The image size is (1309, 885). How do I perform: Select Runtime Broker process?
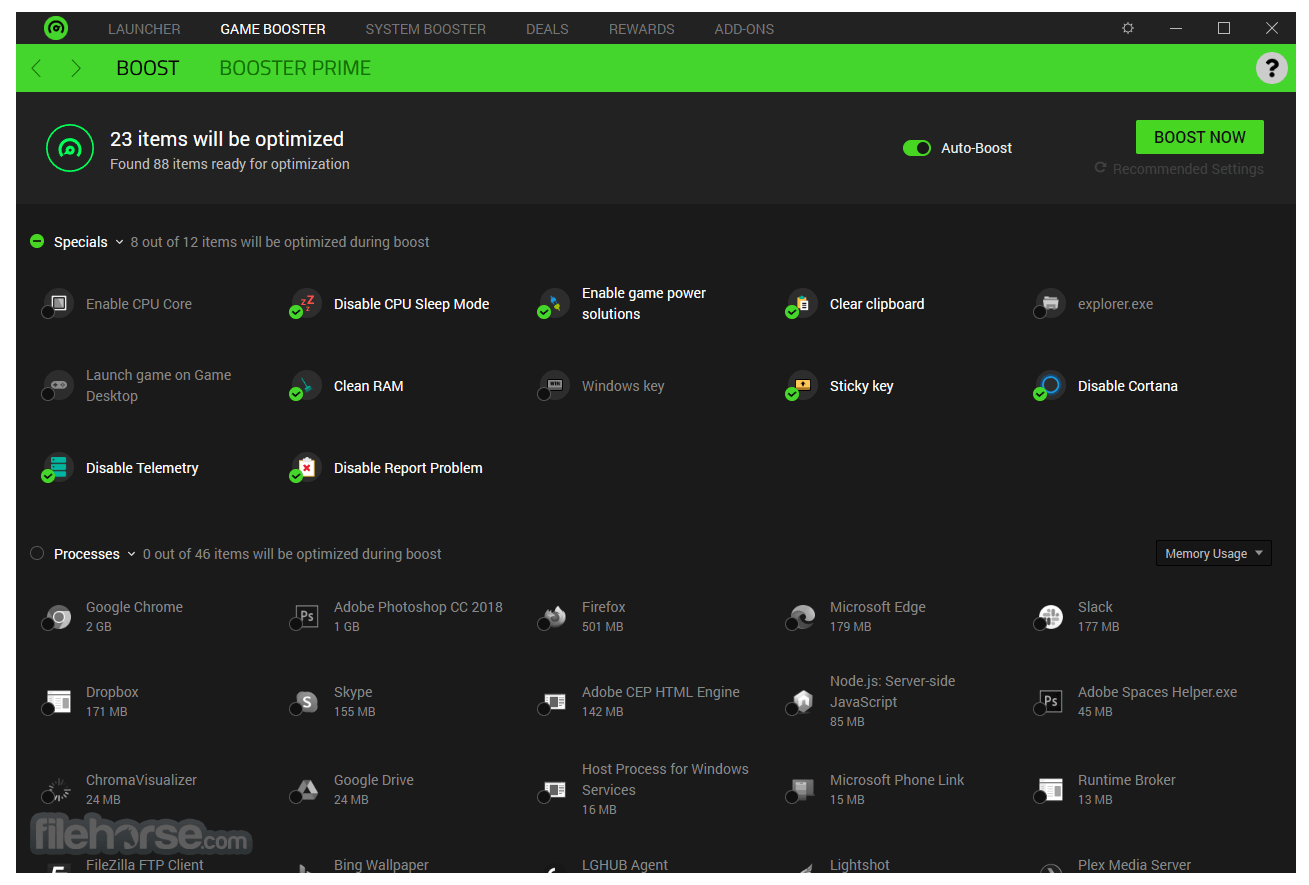tap(1106, 789)
